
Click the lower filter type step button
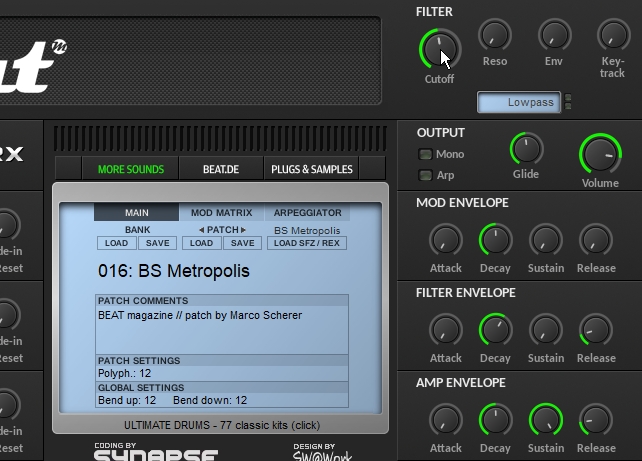click(569, 107)
